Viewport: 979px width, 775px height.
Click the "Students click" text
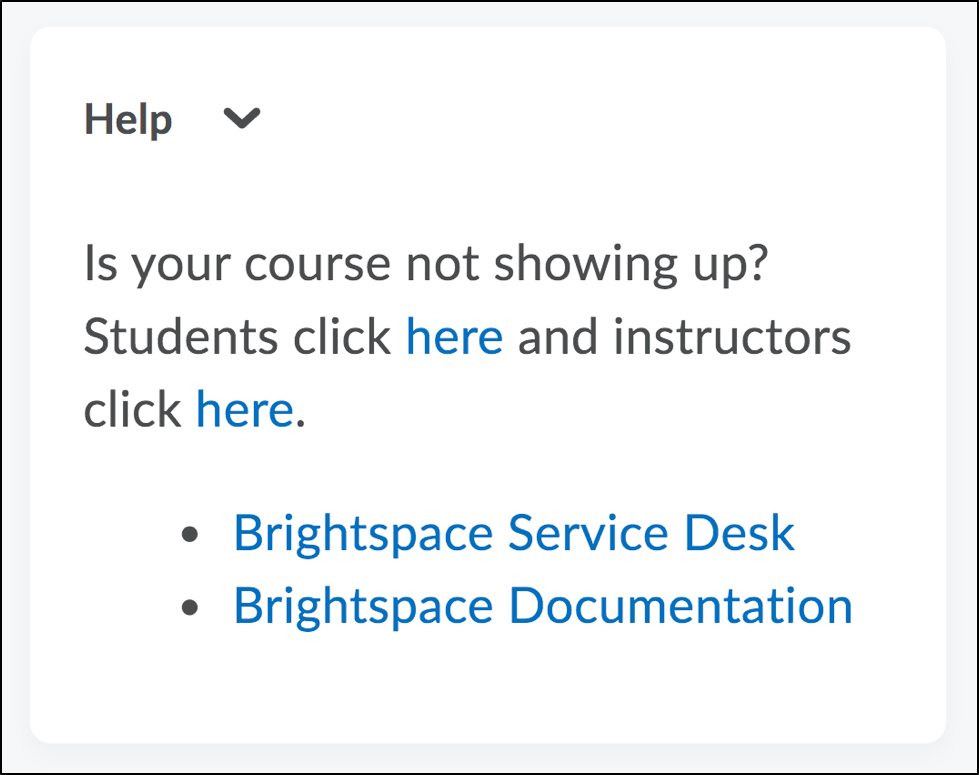tap(237, 337)
